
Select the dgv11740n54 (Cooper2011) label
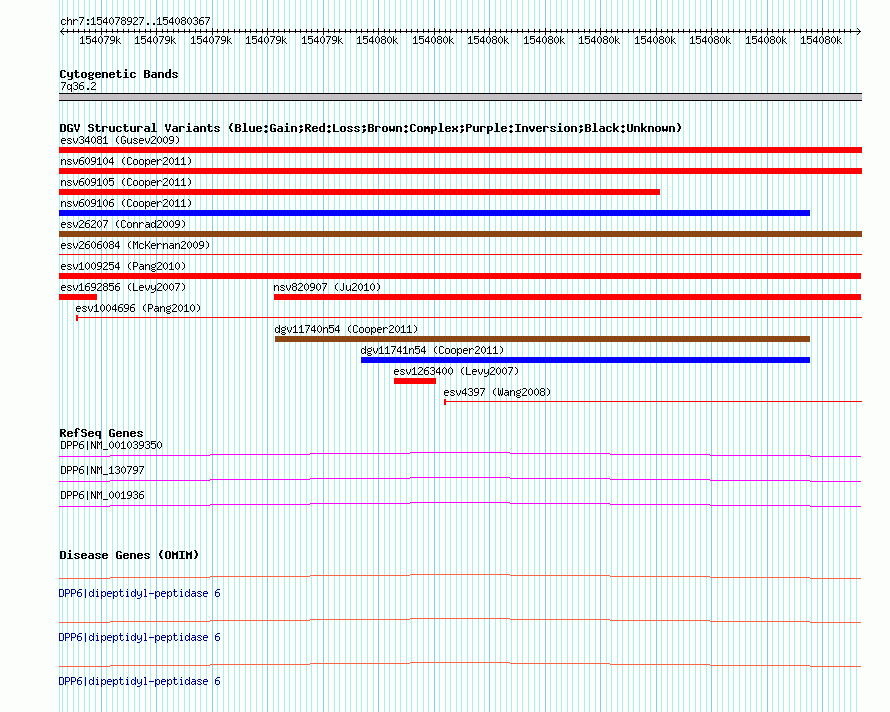[x=346, y=329]
